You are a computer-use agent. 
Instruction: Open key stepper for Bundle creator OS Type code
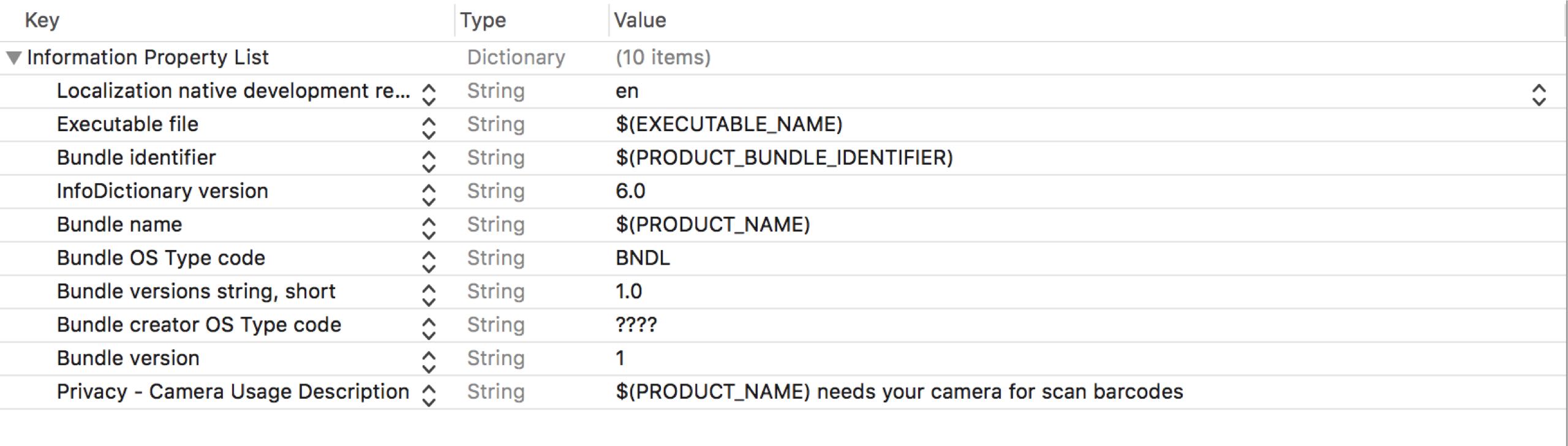429,328
